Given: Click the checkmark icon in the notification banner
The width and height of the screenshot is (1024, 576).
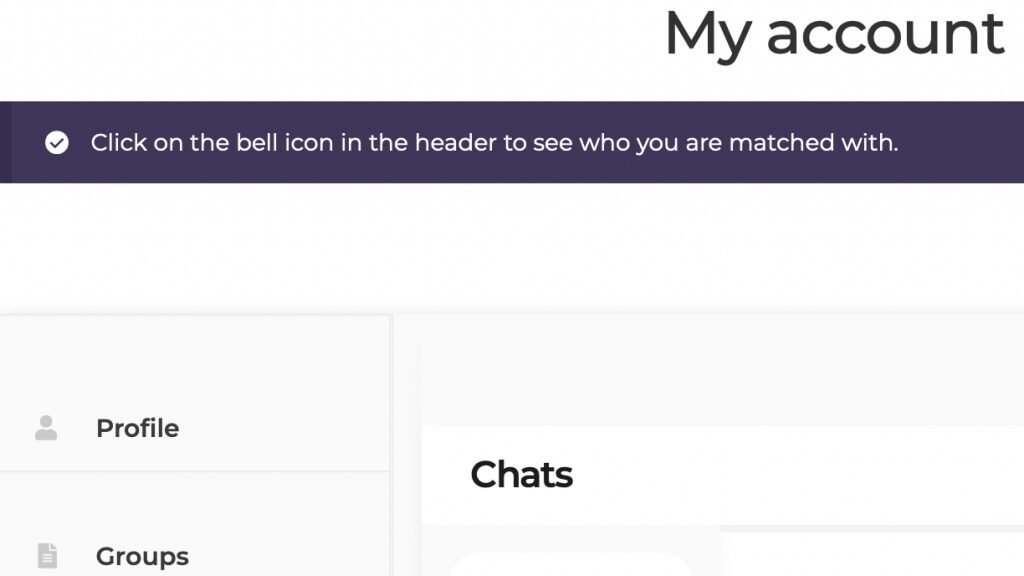Looking at the screenshot, I should pos(57,143).
